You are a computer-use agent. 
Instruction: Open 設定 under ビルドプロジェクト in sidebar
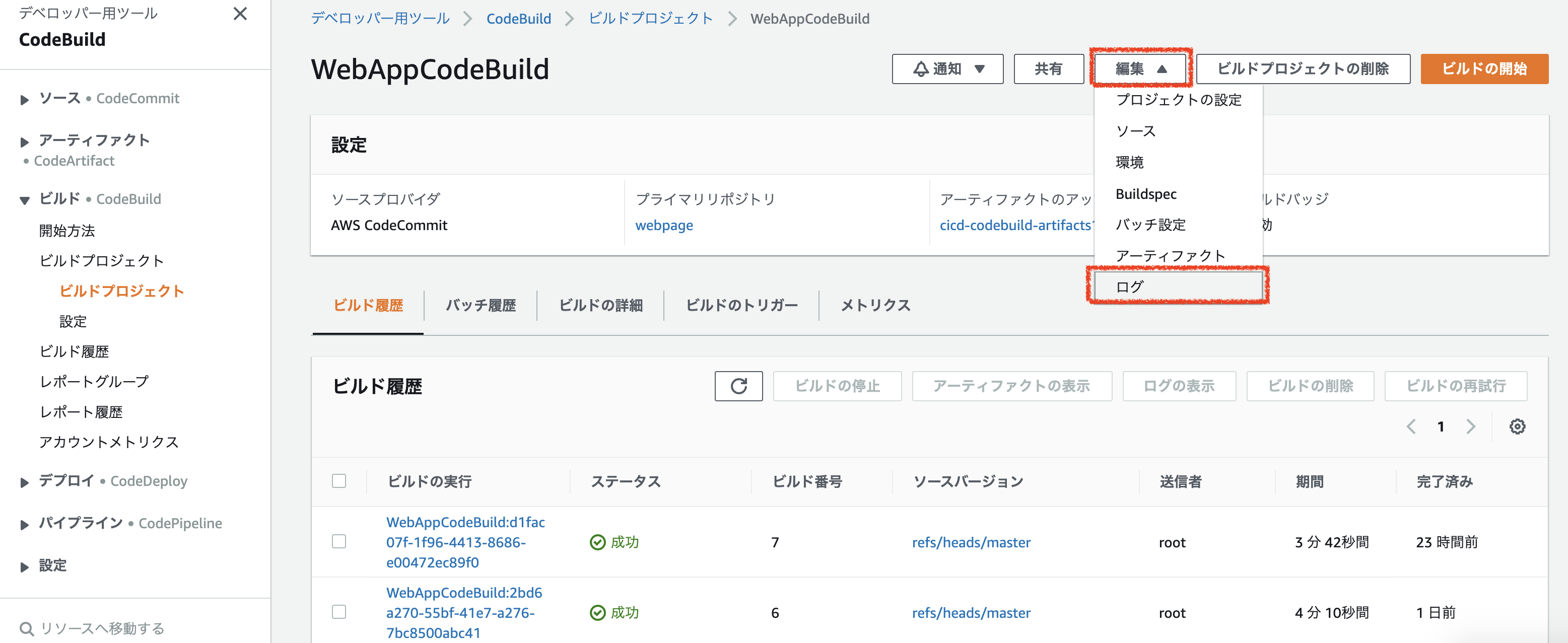pyautogui.click(x=73, y=321)
